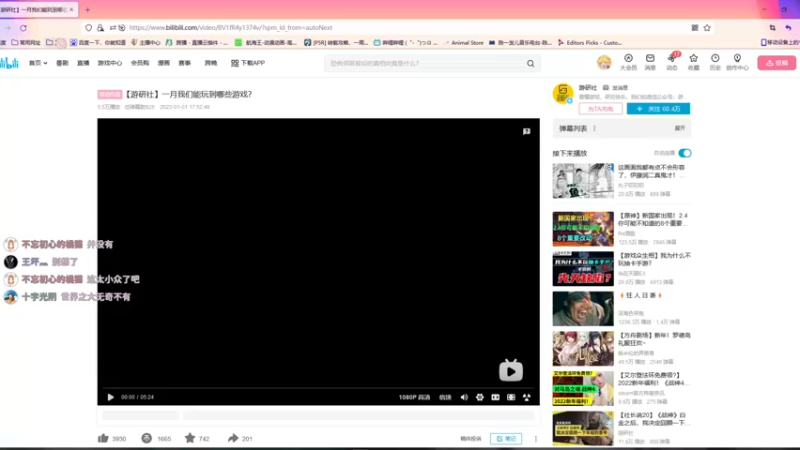Favorite video with star icon
Image resolution: width=800 pixels, height=450 pixels.
click(190, 438)
